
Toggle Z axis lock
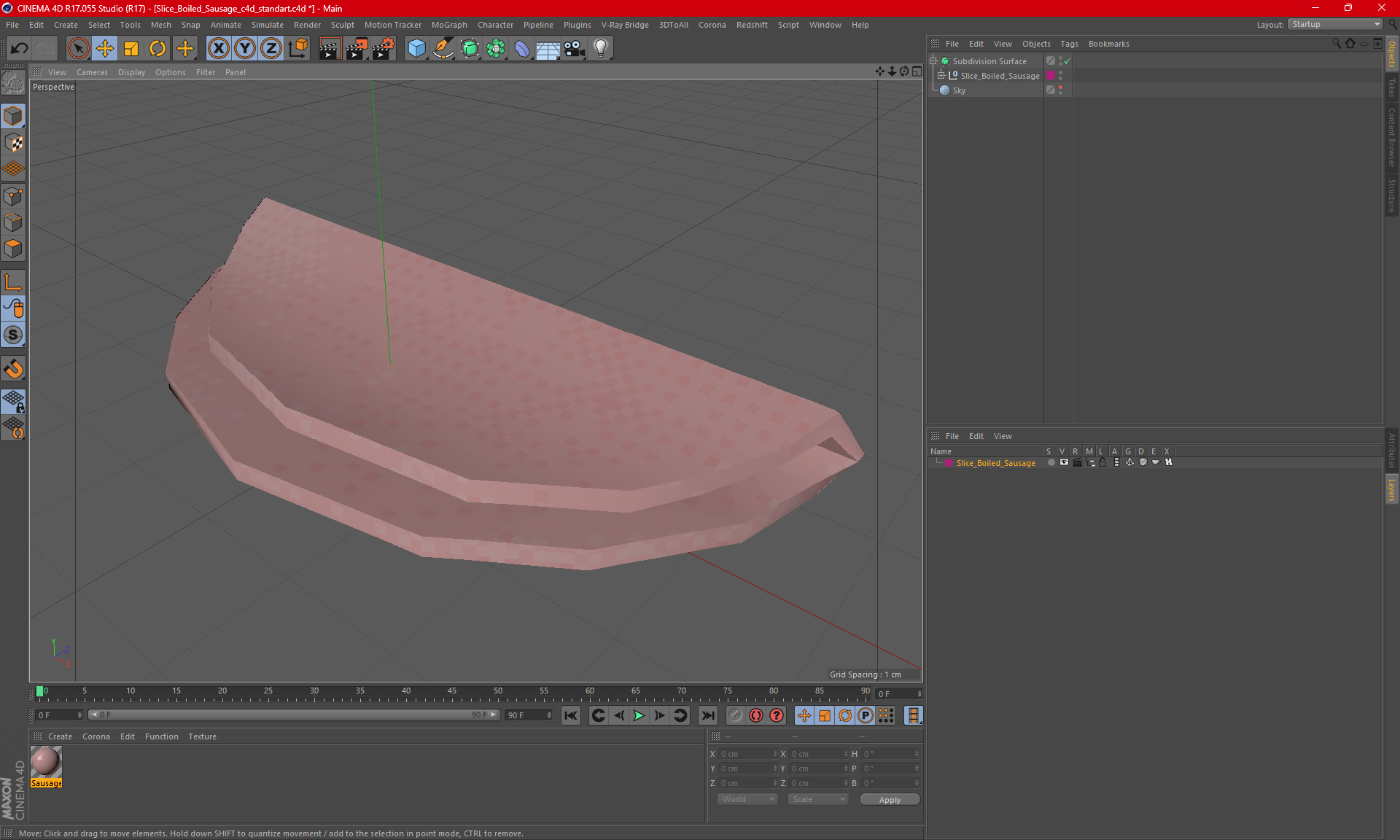point(271,49)
